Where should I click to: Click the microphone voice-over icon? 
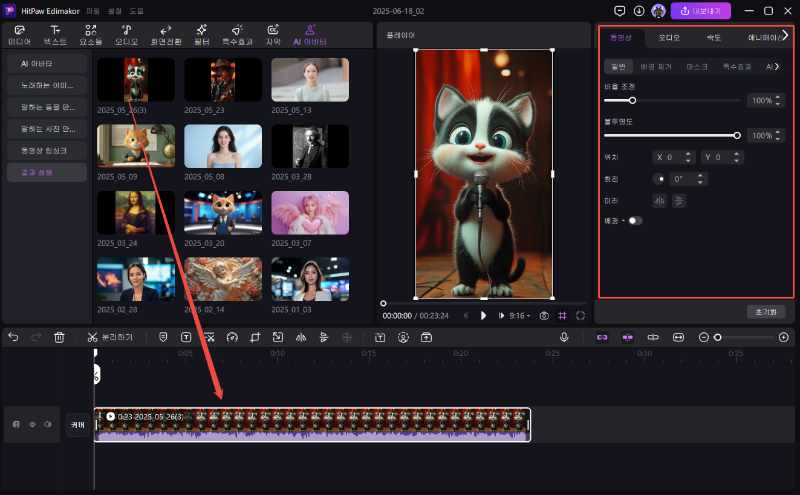point(564,338)
